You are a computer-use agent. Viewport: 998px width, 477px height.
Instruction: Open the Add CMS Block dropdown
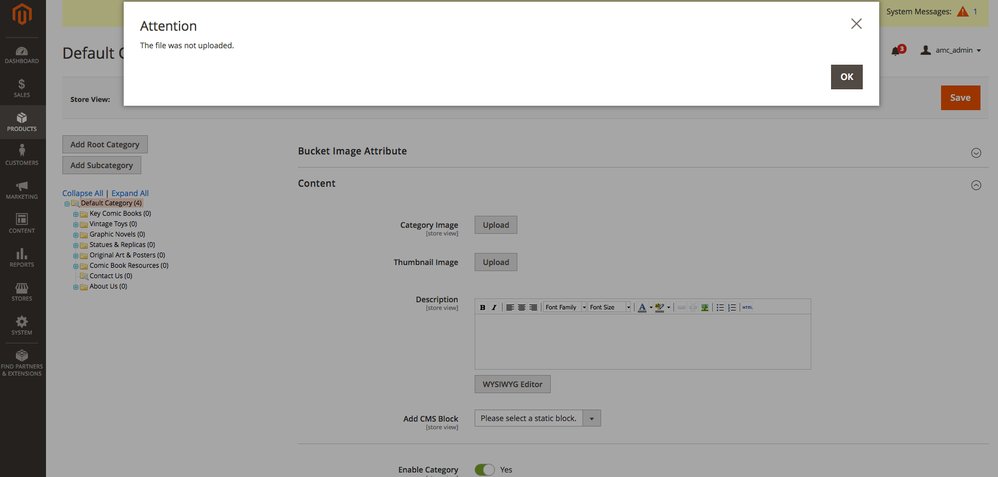click(537, 418)
